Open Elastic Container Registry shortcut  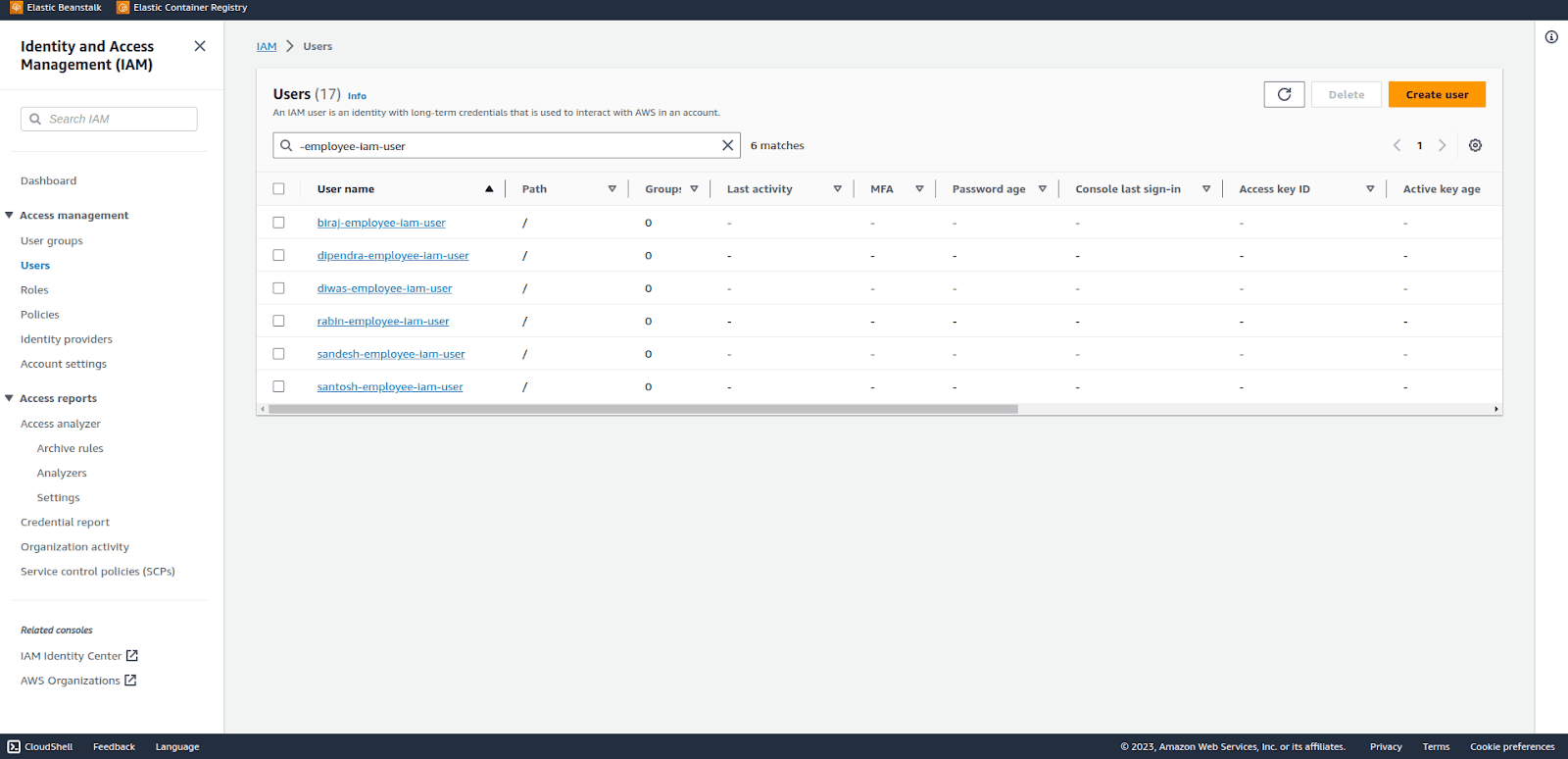[x=182, y=8]
